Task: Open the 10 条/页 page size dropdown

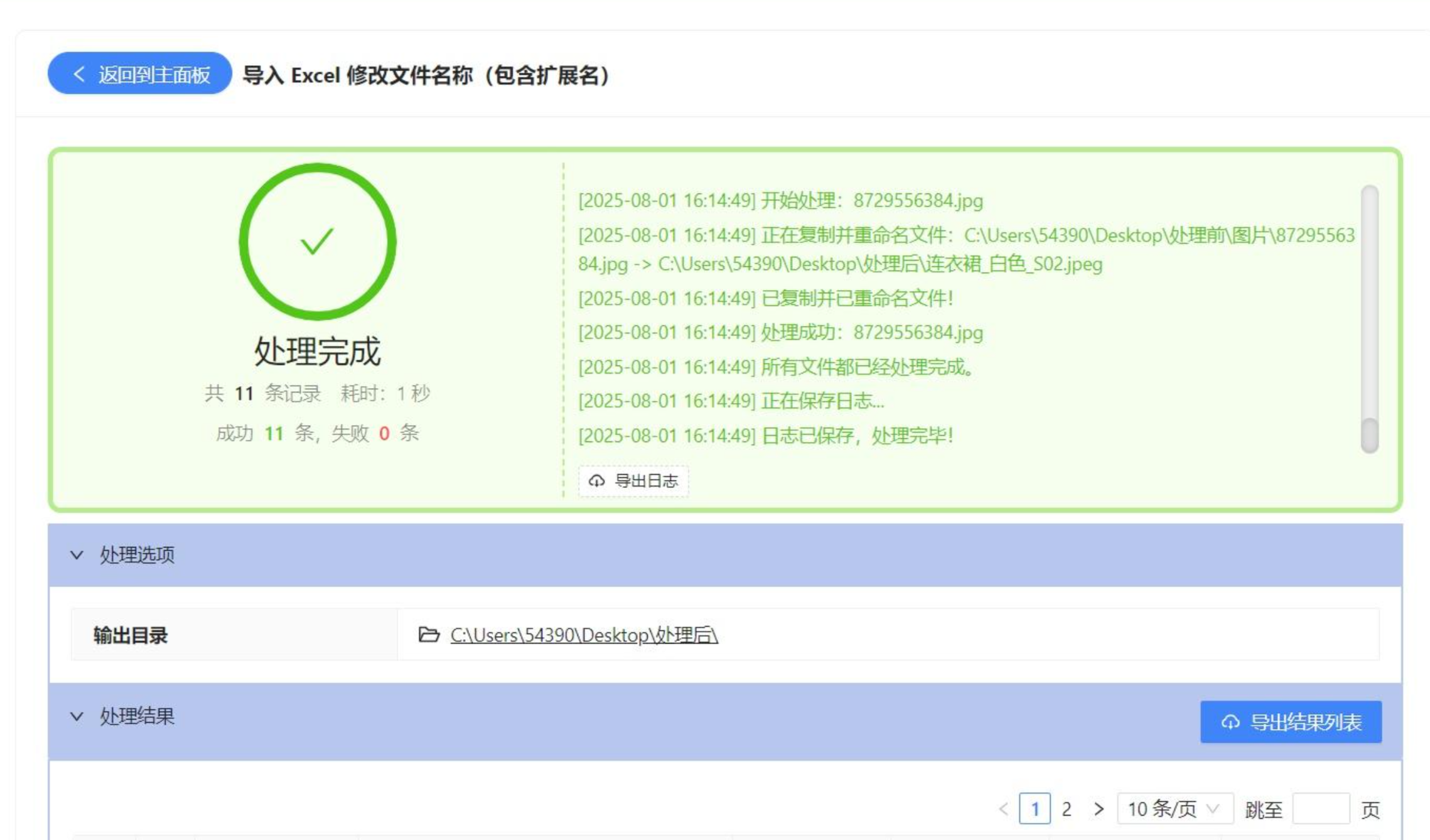Action: 1174,809
